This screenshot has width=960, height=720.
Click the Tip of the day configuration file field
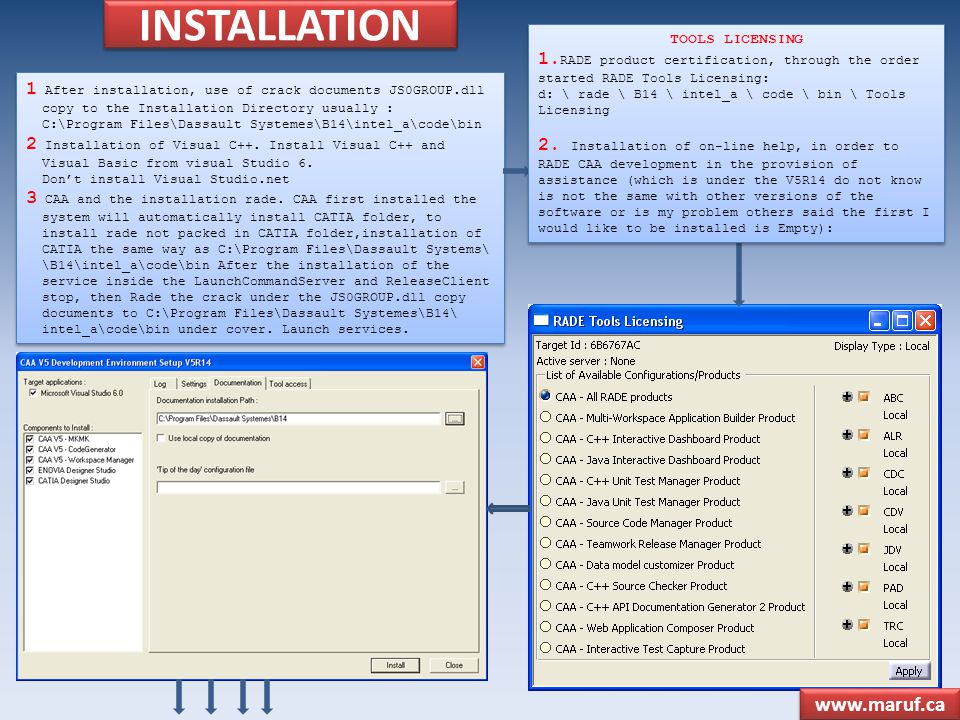tap(299, 487)
